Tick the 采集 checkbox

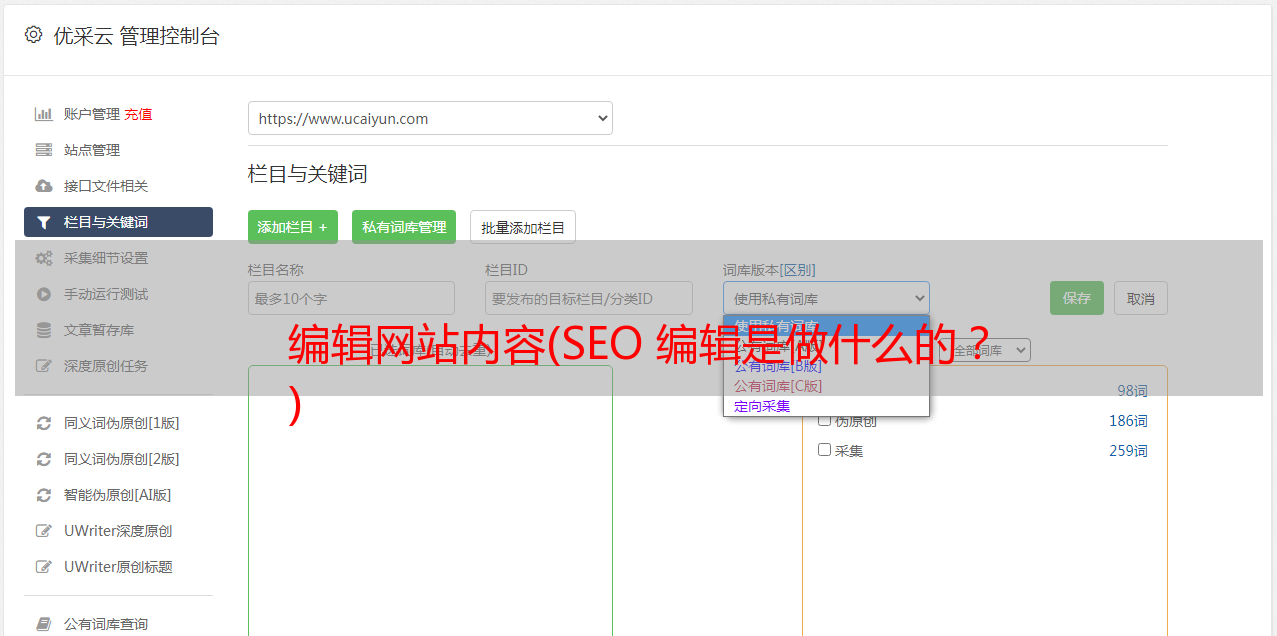pyautogui.click(x=825, y=450)
